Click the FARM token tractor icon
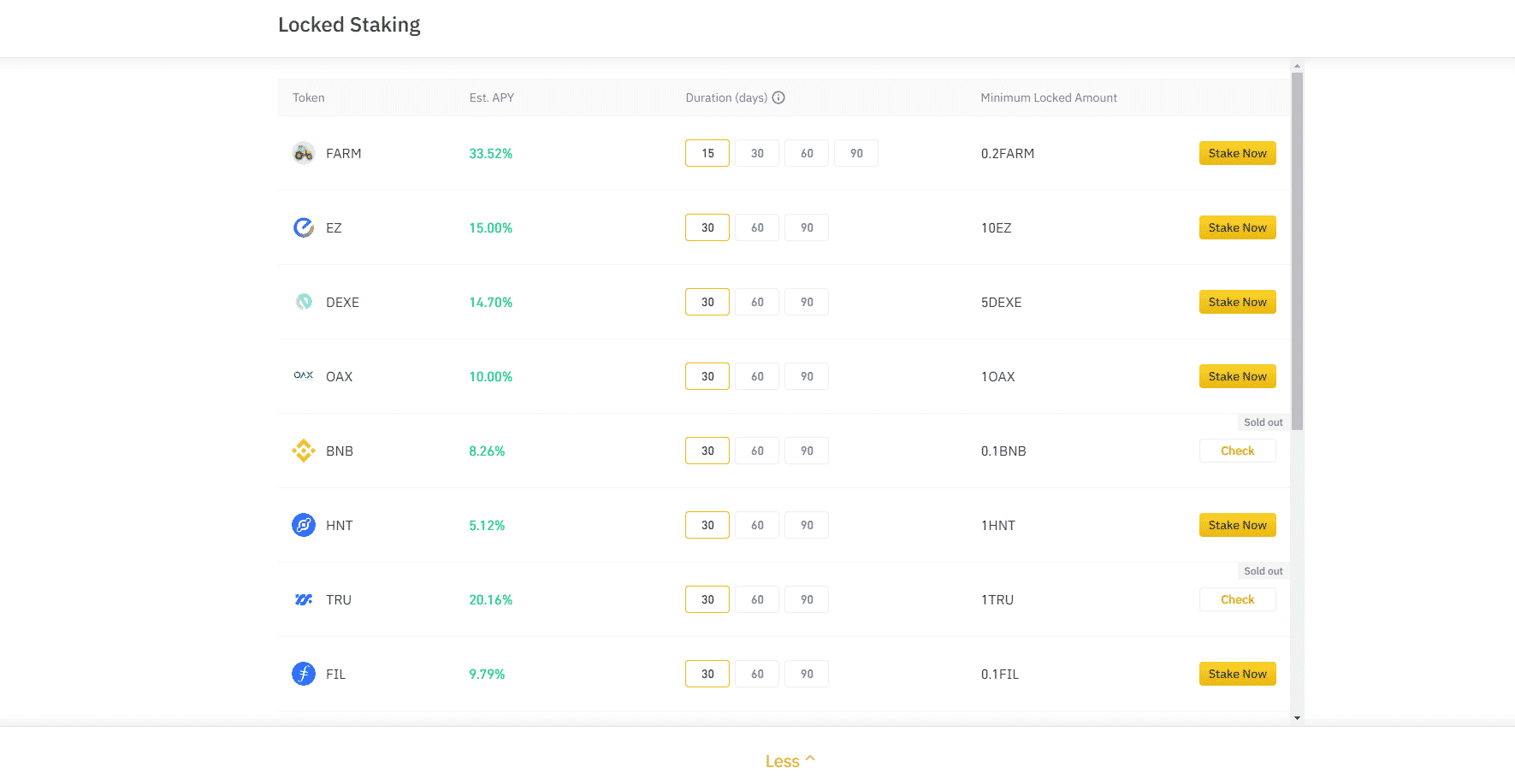1515x784 pixels. click(304, 153)
